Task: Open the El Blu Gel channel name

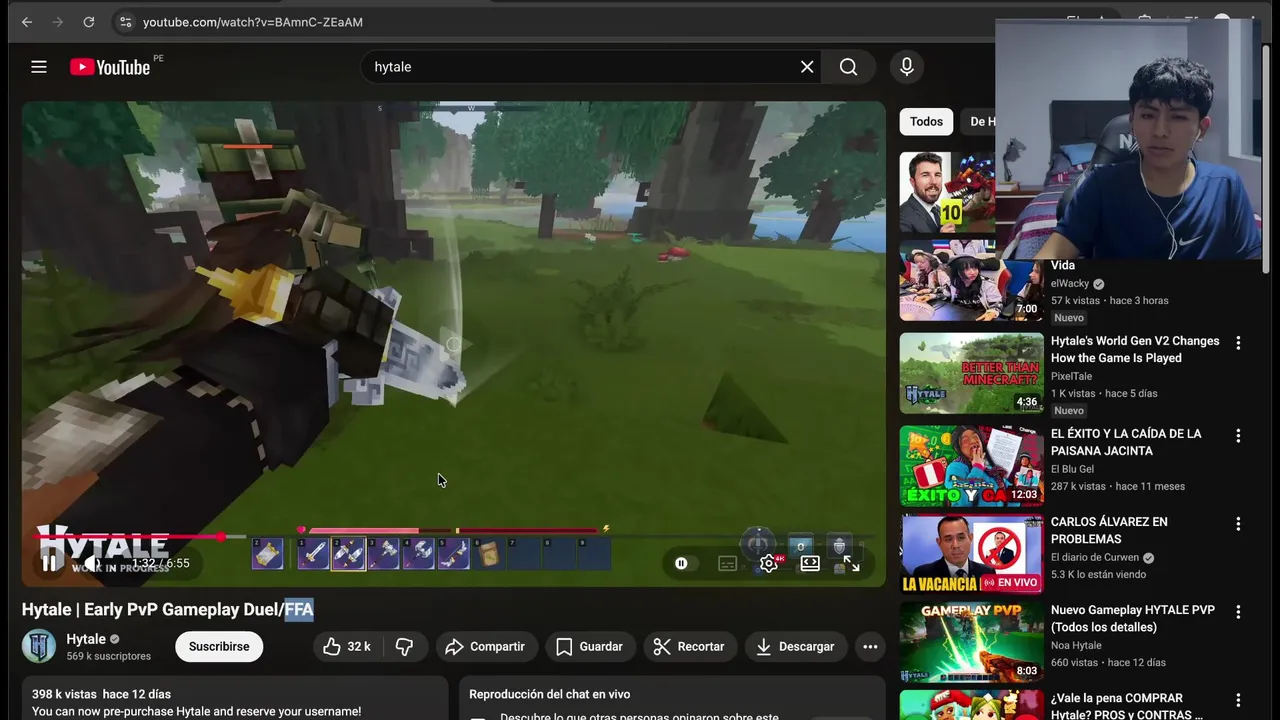Action: pos(1072,469)
